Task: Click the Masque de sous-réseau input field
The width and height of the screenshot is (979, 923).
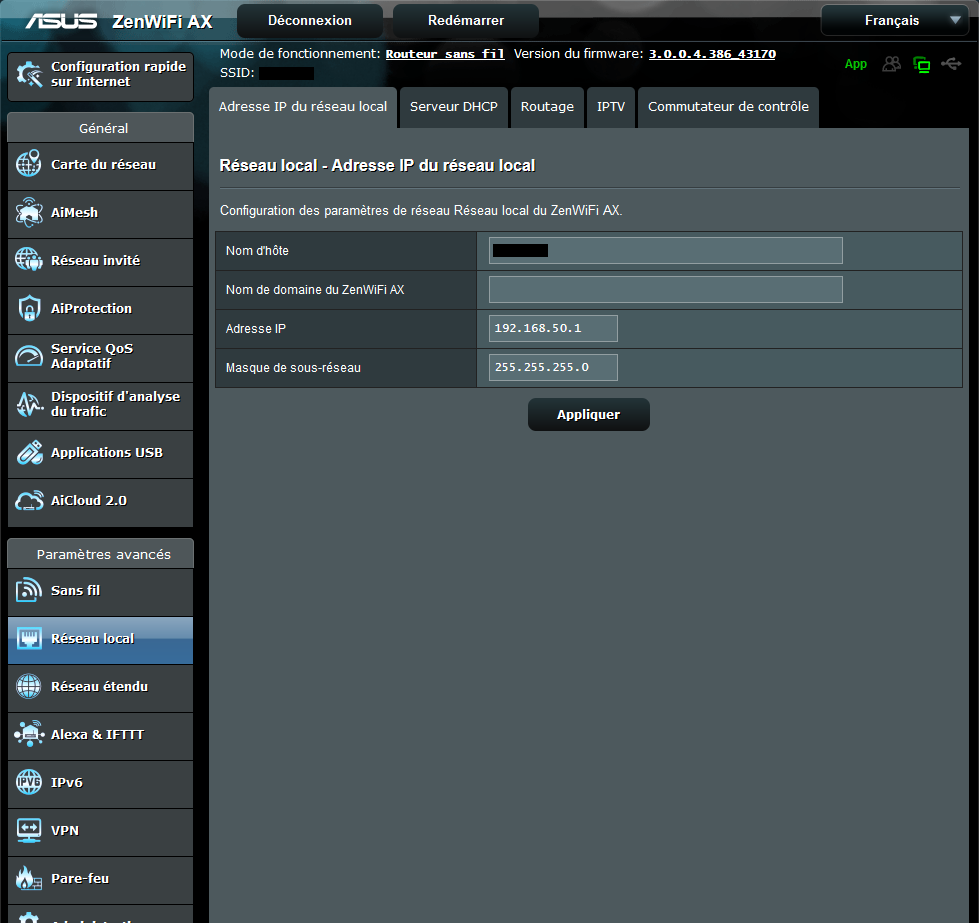Action: pyautogui.click(x=553, y=367)
